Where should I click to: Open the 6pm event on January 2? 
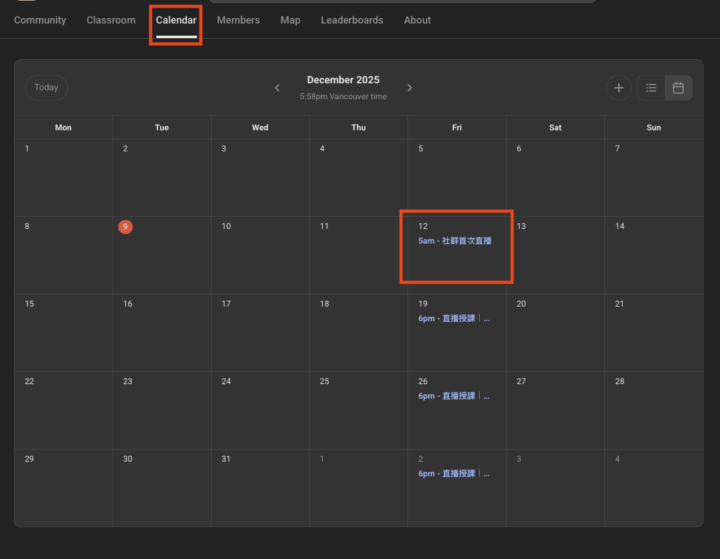[454, 474]
